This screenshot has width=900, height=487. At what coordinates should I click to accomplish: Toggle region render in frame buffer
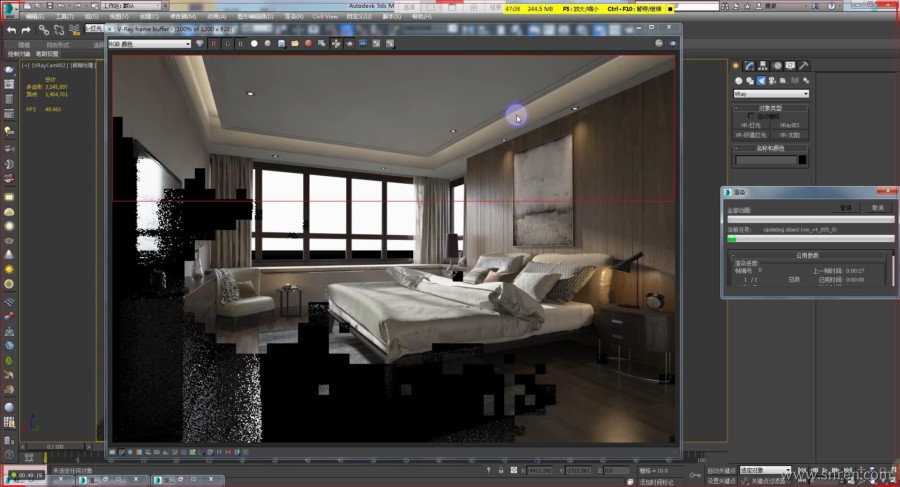(350, 44)
